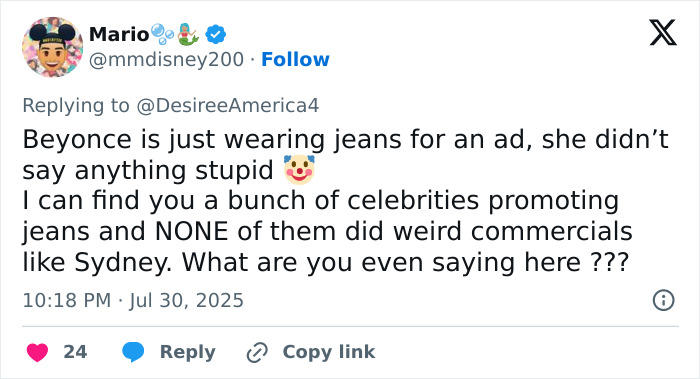Click the Copy link text
This screenshot has height=379, width=700.
pyautogui.click(x=329, y=352)
